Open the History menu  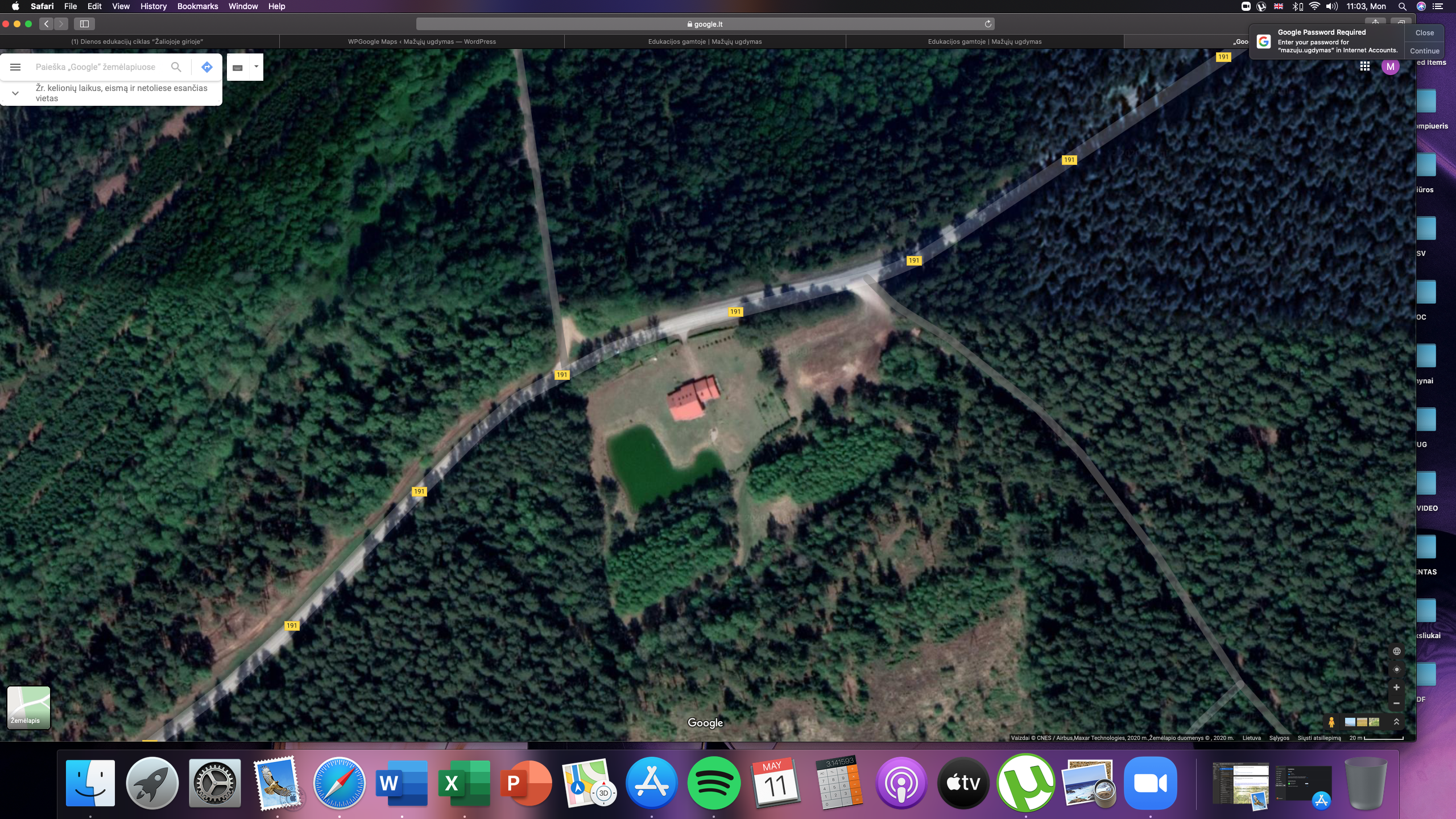[x=154, y=6]
